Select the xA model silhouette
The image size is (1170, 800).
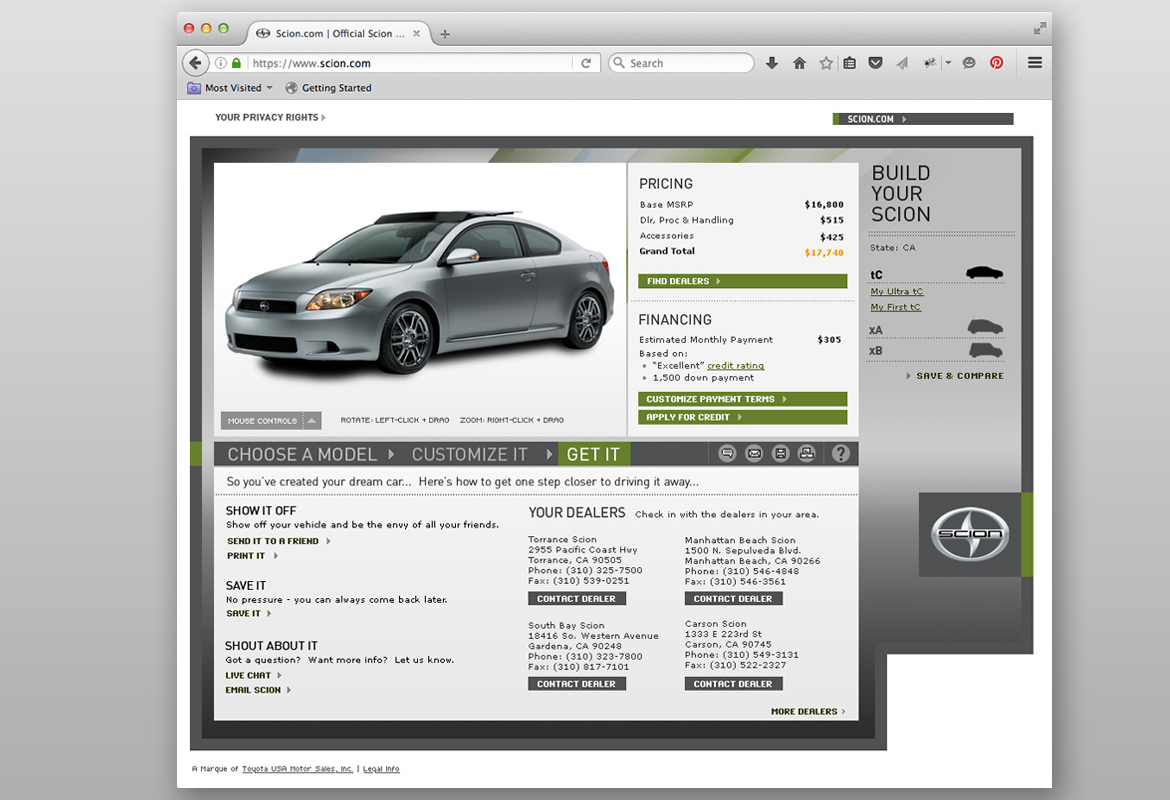(x=985, y=327)
